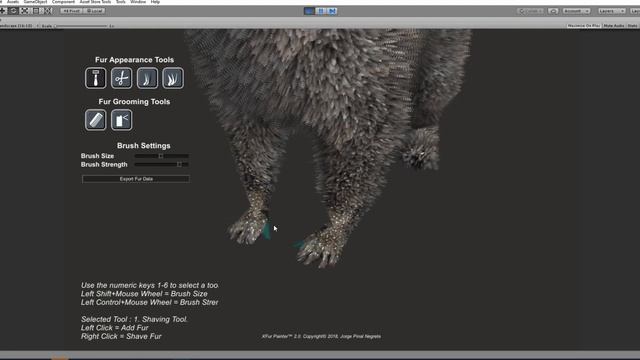The image size is (640, 360).
Task: Click the Export Fur Data button
Action: [x=136, y=179]
